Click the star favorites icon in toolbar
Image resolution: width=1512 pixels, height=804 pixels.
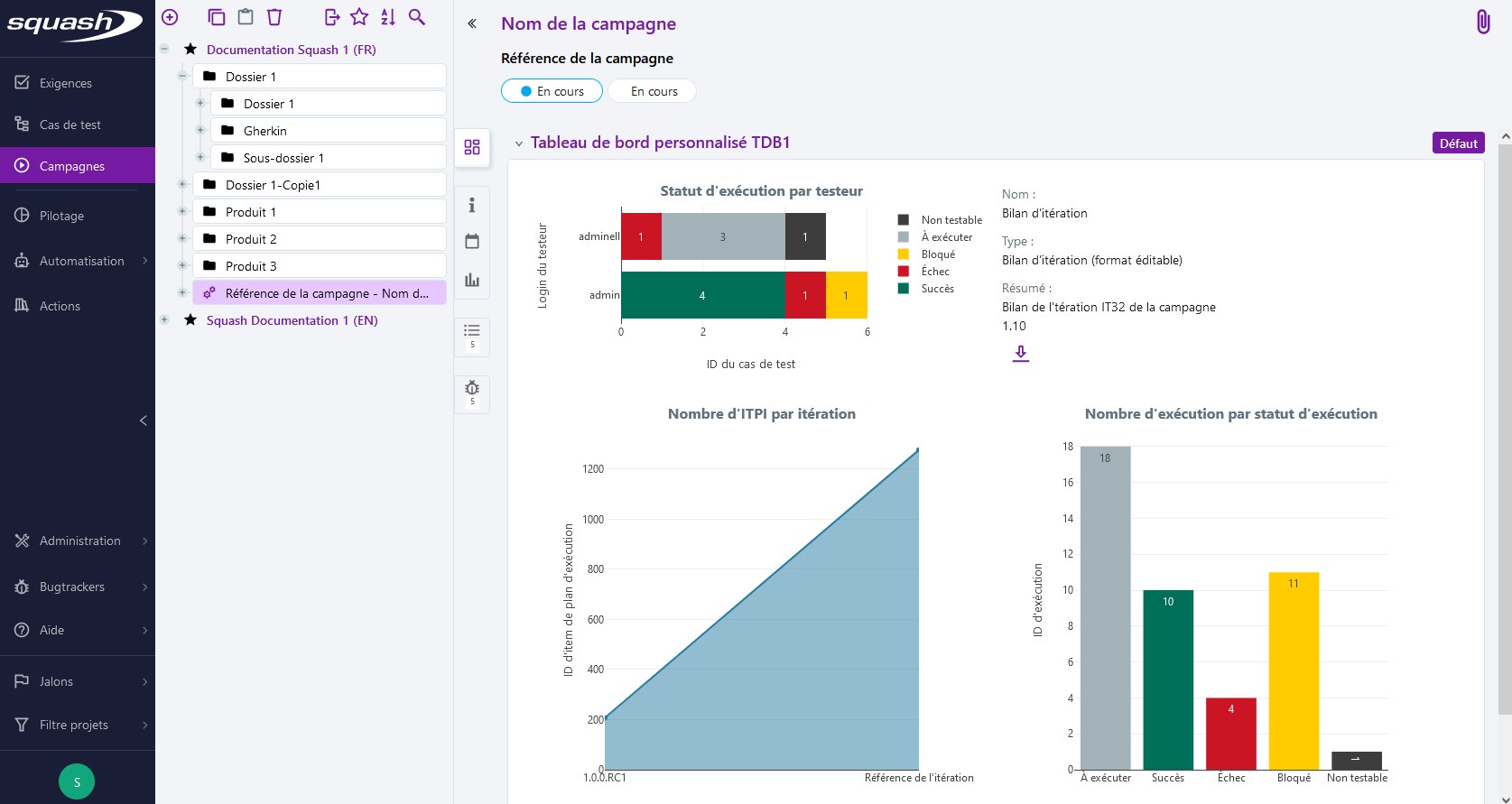359,17
